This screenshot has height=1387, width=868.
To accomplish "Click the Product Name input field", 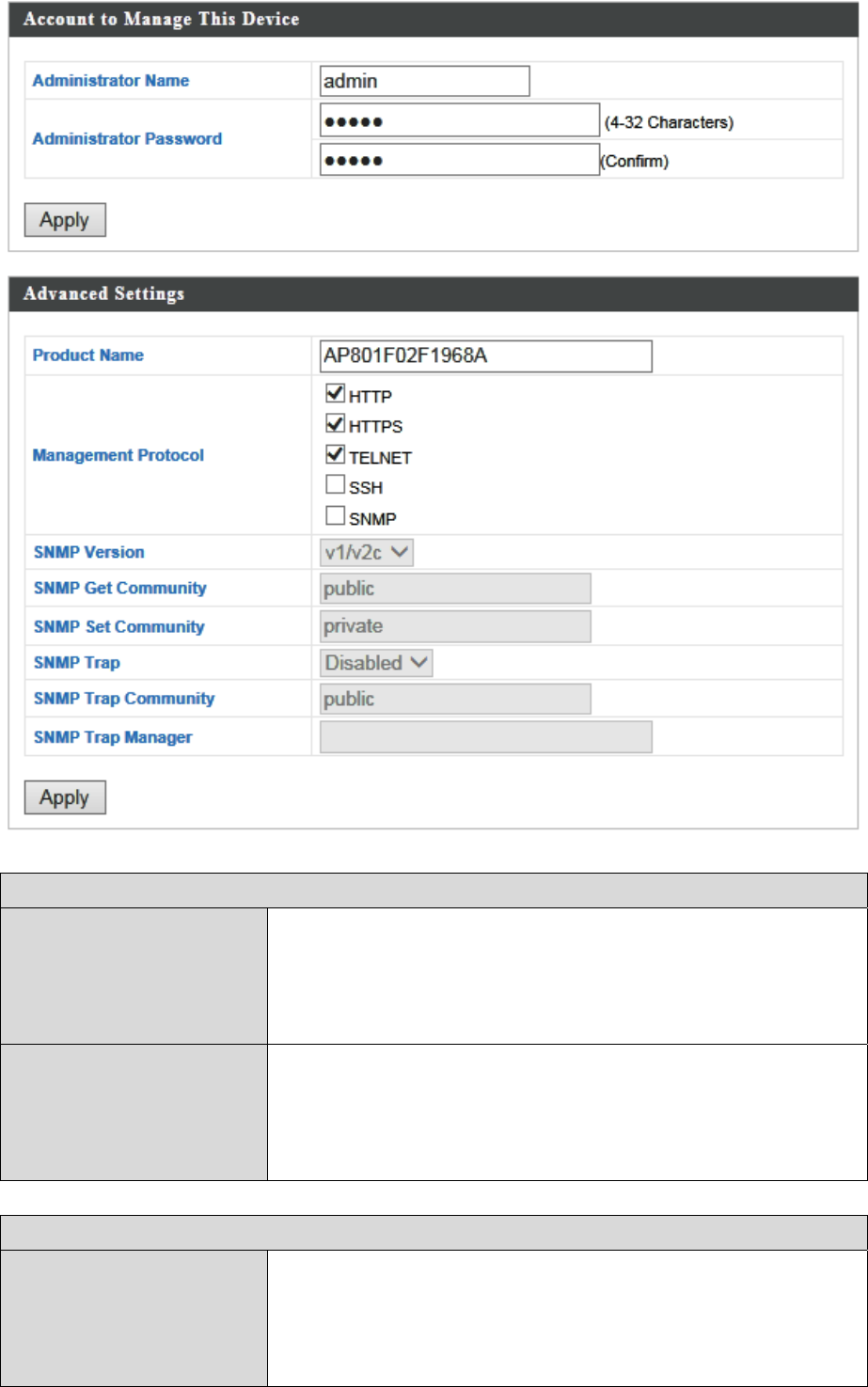I will click(x=485, y=356).
